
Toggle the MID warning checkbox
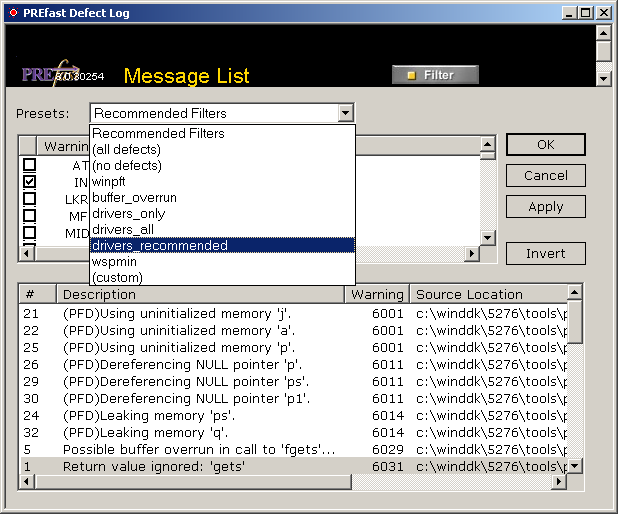point(30,233)
